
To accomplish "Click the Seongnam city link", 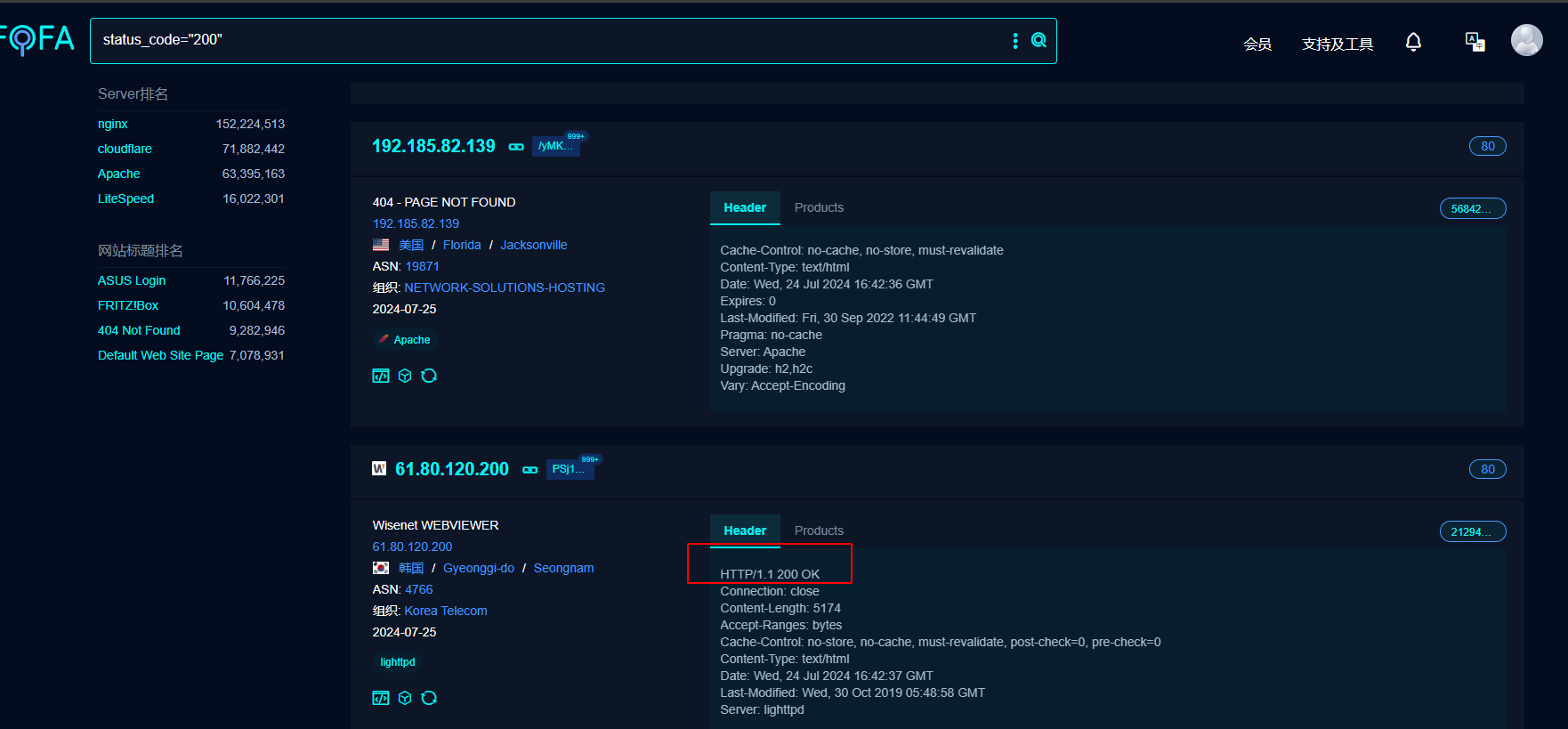I will pos(563,568).
